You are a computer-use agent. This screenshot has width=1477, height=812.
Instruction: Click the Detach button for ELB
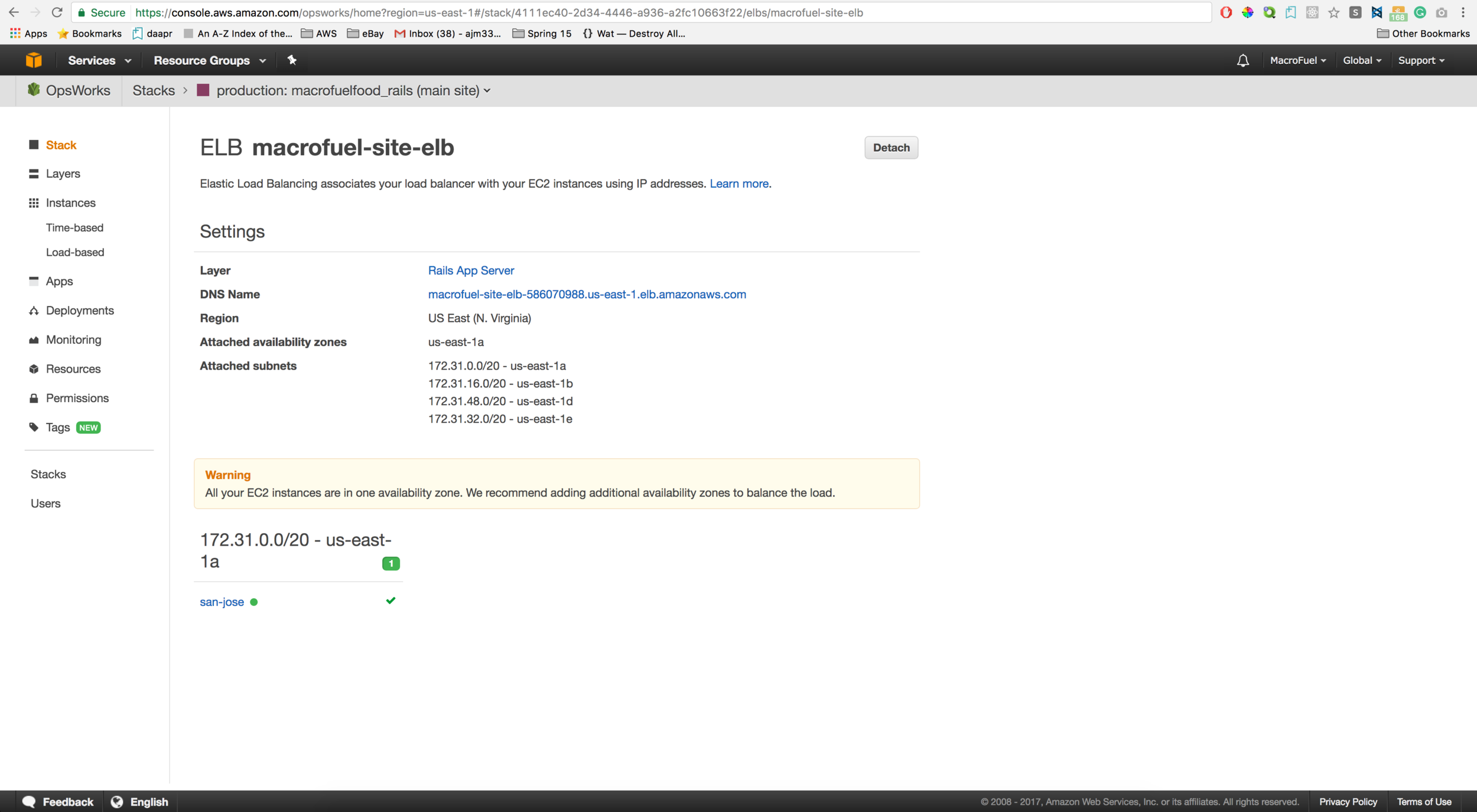coord(890,148)
